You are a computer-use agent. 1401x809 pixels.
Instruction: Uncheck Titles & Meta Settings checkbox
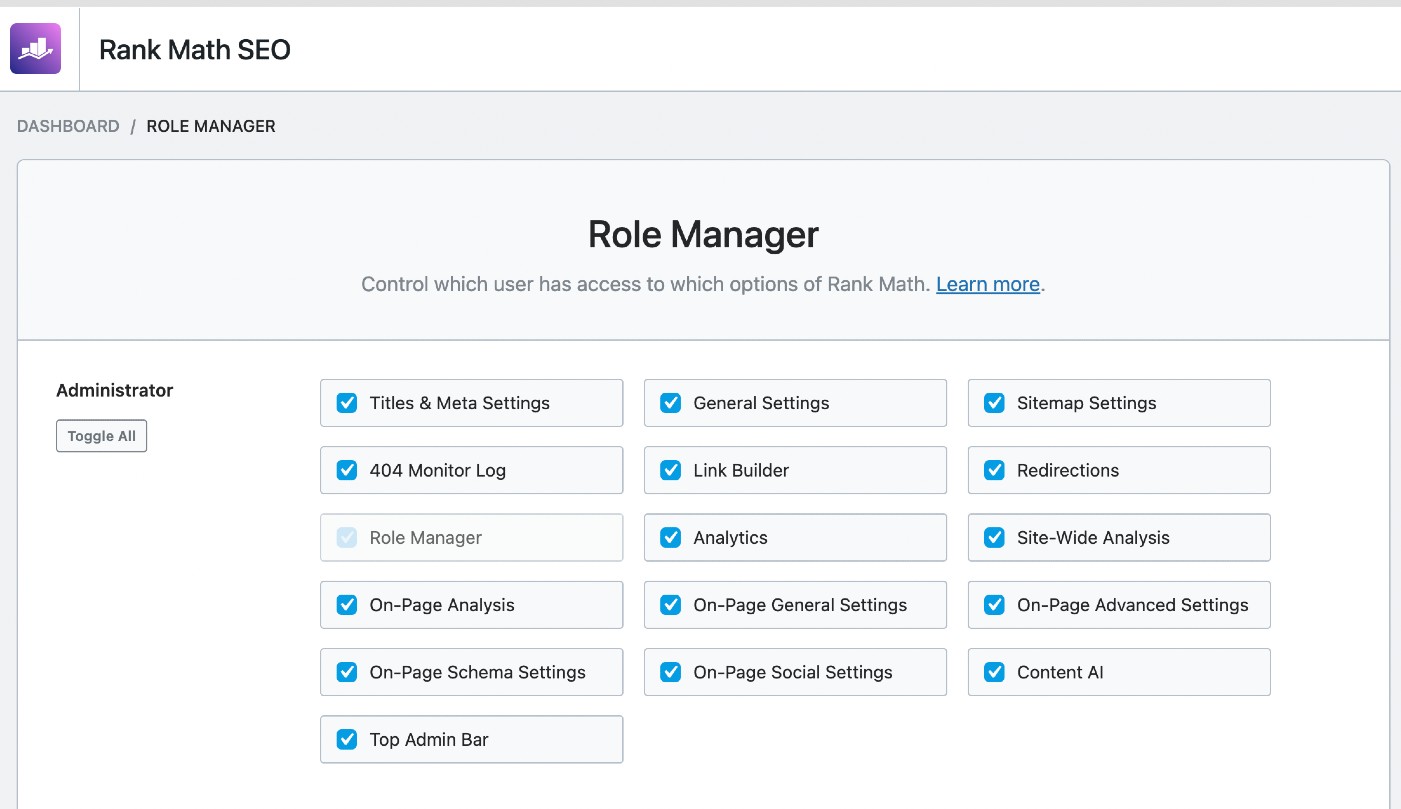(x=347, y=403)
